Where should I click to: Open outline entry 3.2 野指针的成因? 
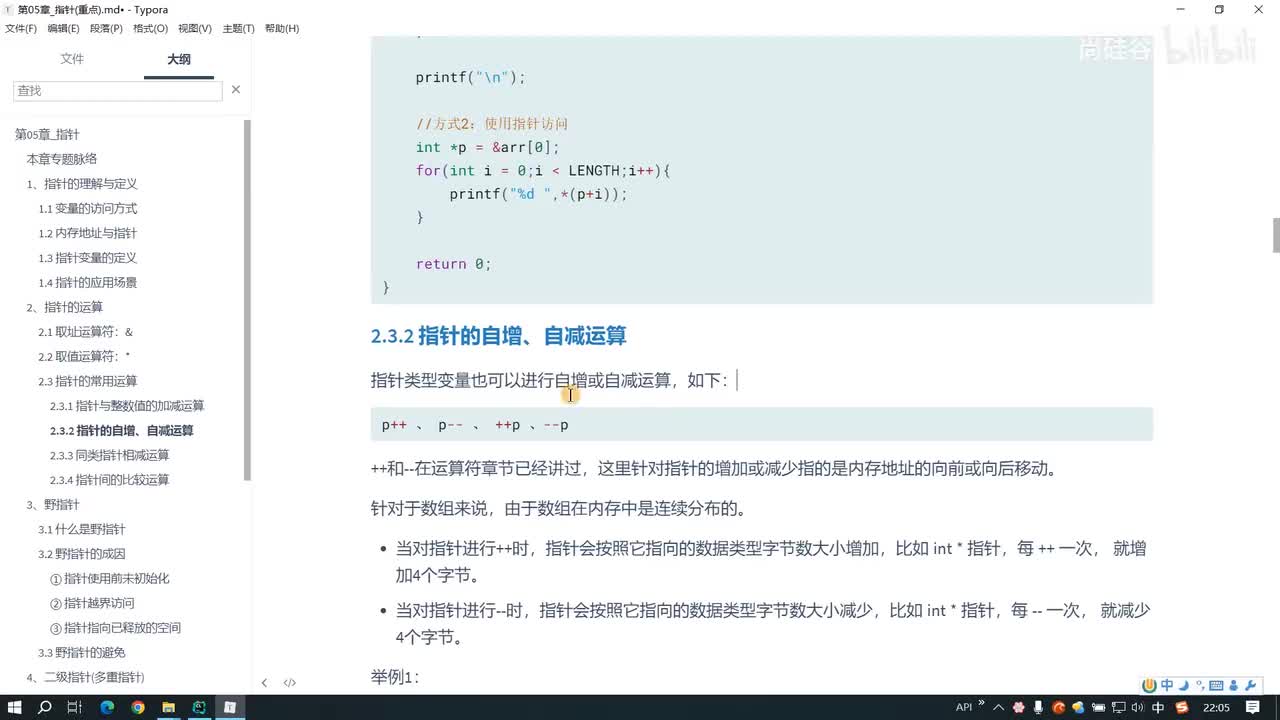coord(82,554)
